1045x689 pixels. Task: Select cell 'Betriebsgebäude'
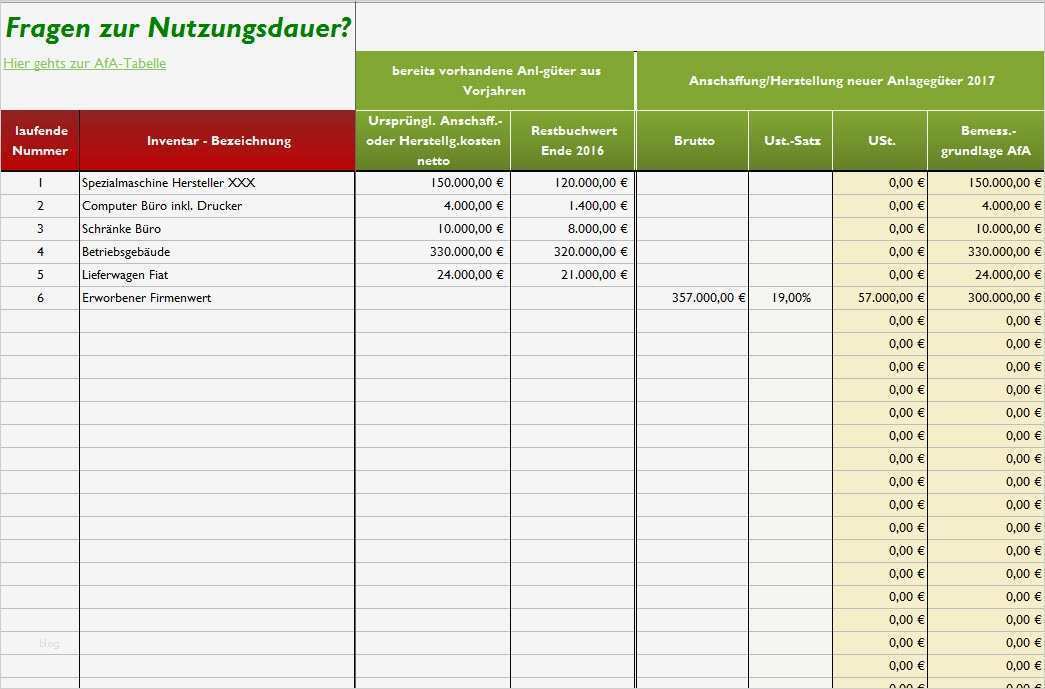click(217, 252)
